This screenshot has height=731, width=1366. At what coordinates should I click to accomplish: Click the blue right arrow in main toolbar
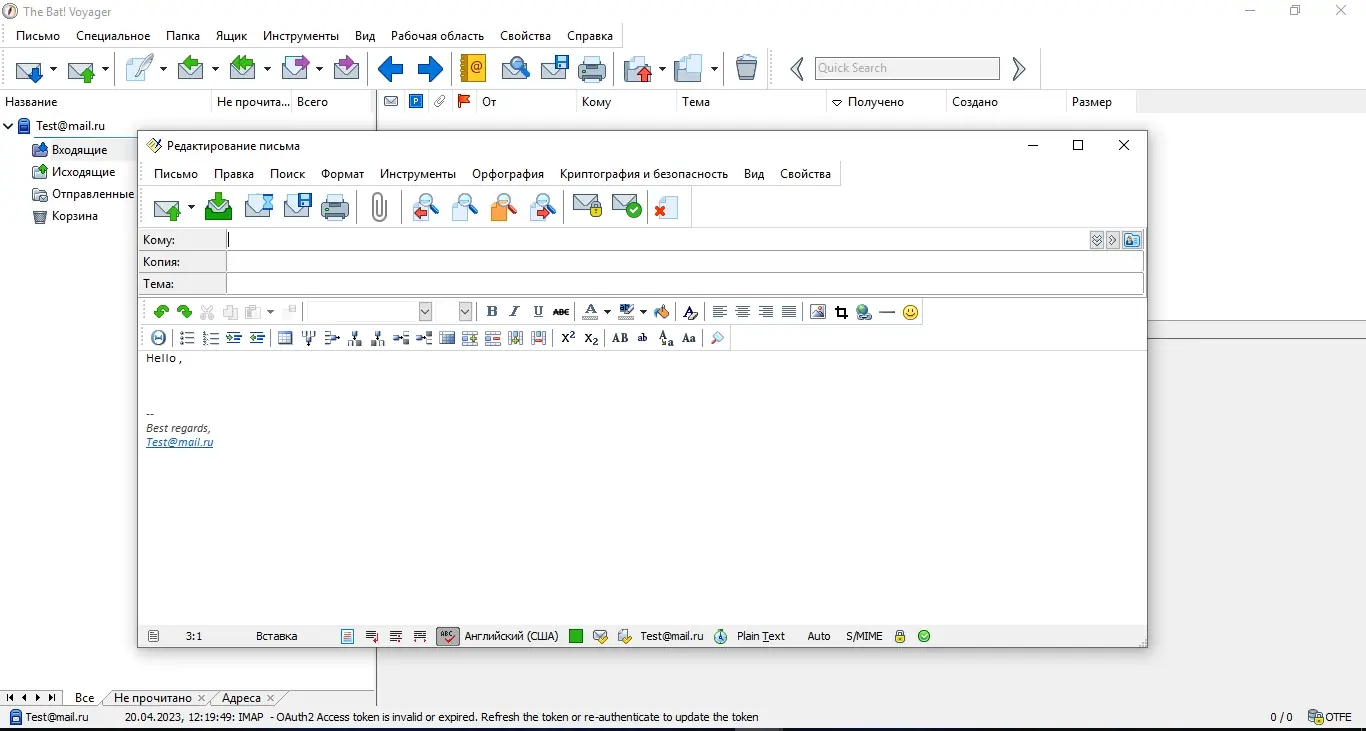[x=430, y=68]
